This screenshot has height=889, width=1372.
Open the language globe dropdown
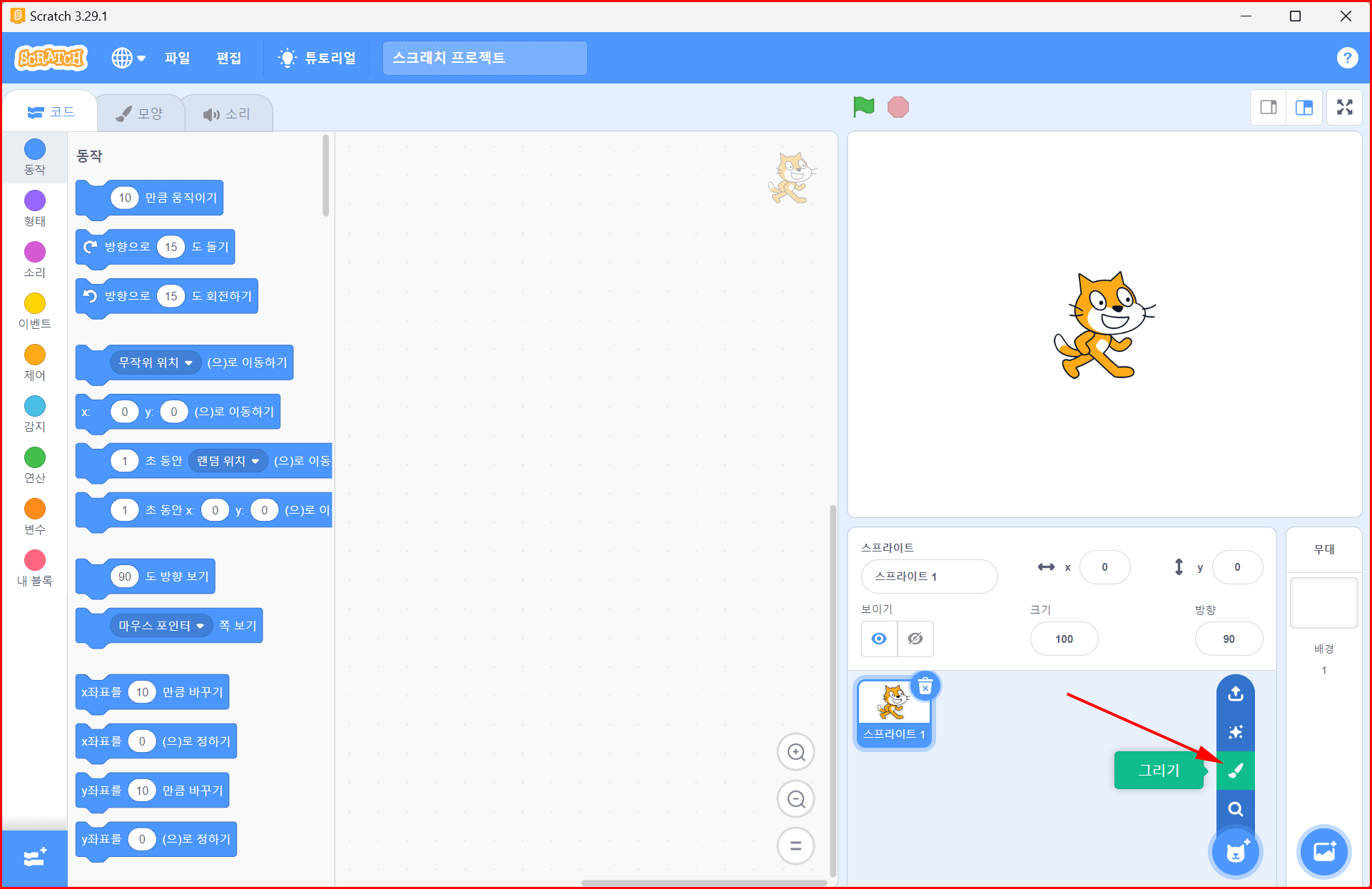128,58
